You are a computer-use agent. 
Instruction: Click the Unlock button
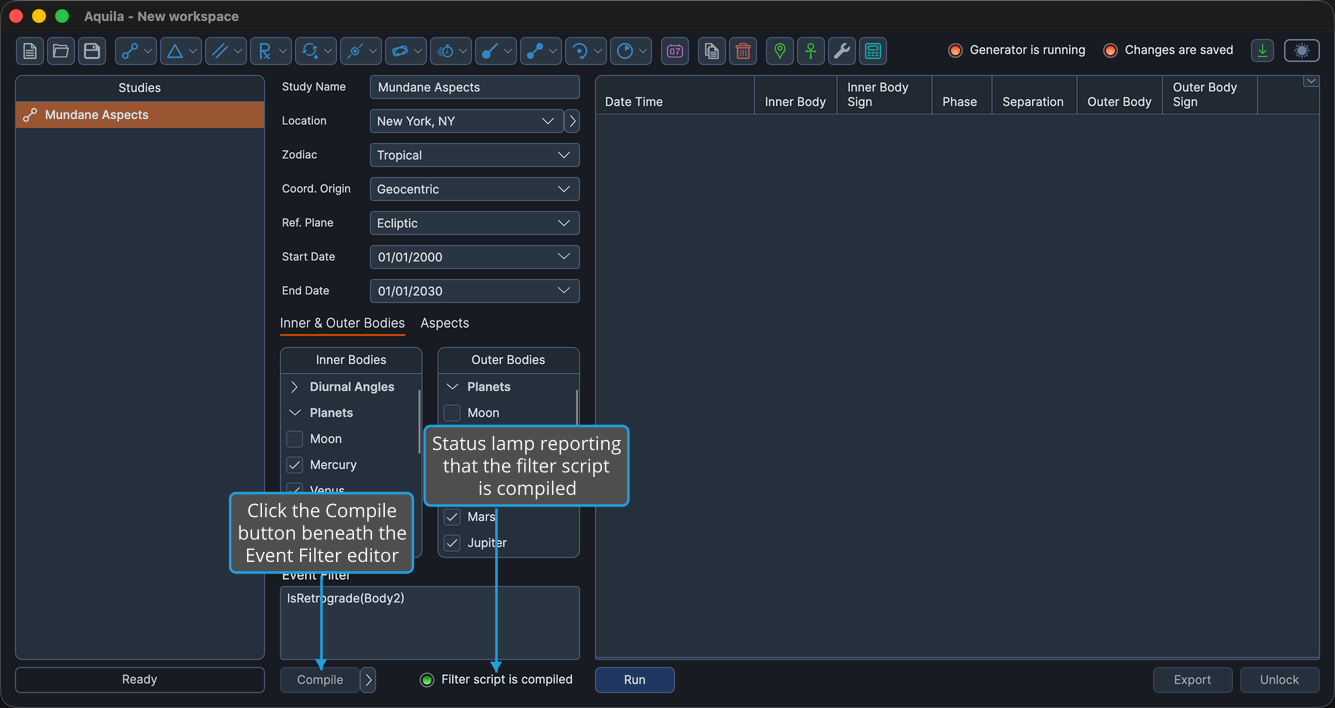point(1279,680)
